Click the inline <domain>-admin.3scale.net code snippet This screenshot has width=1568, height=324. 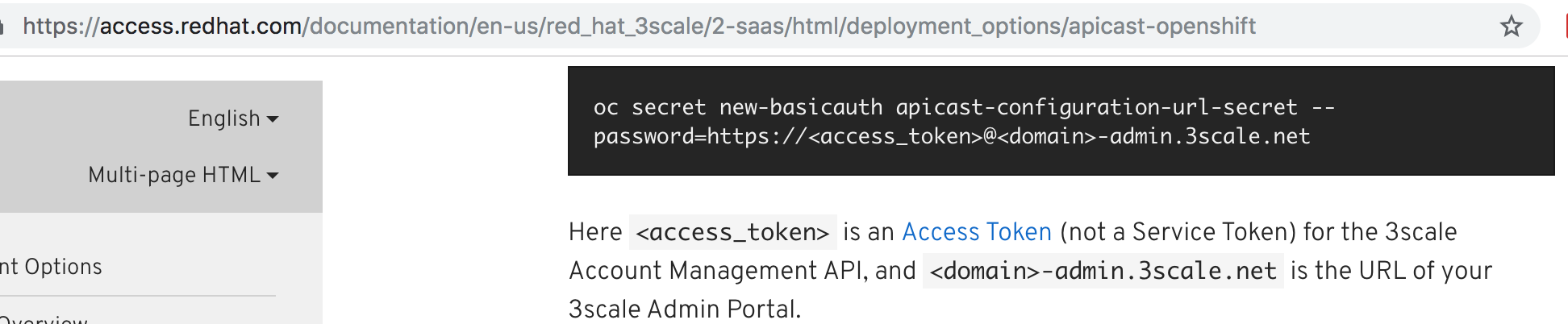(x=1103, y=271)
